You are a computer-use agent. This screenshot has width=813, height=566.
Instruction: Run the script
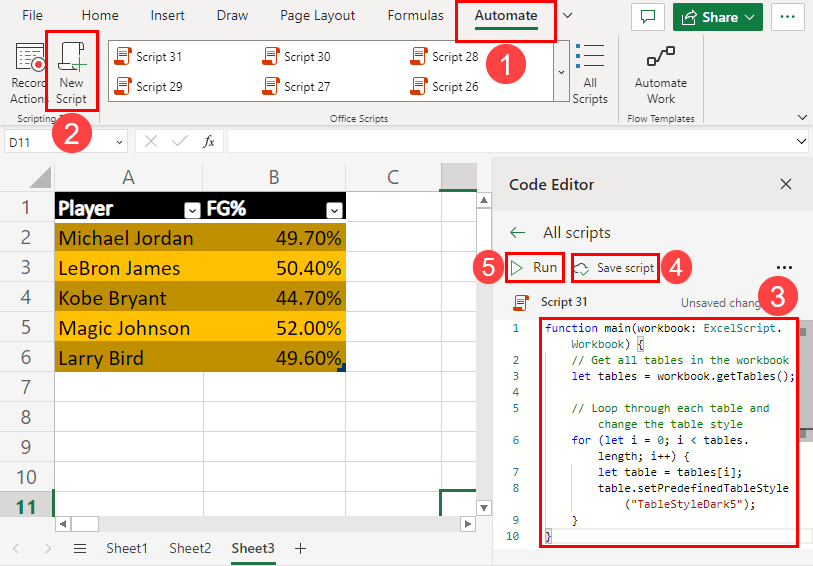tap(535, 267)
